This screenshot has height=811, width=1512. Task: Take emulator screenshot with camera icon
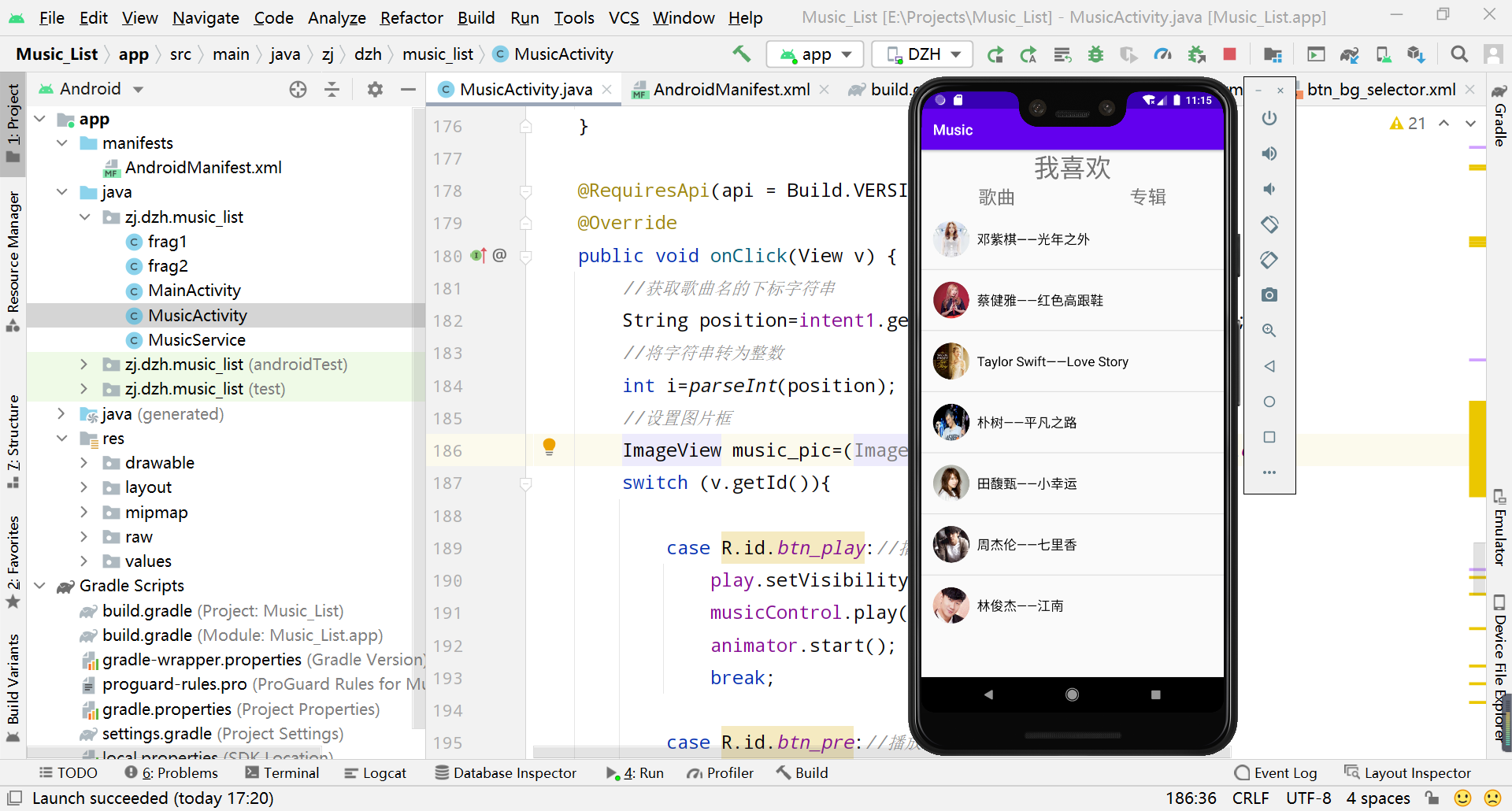pos(1269,294)
